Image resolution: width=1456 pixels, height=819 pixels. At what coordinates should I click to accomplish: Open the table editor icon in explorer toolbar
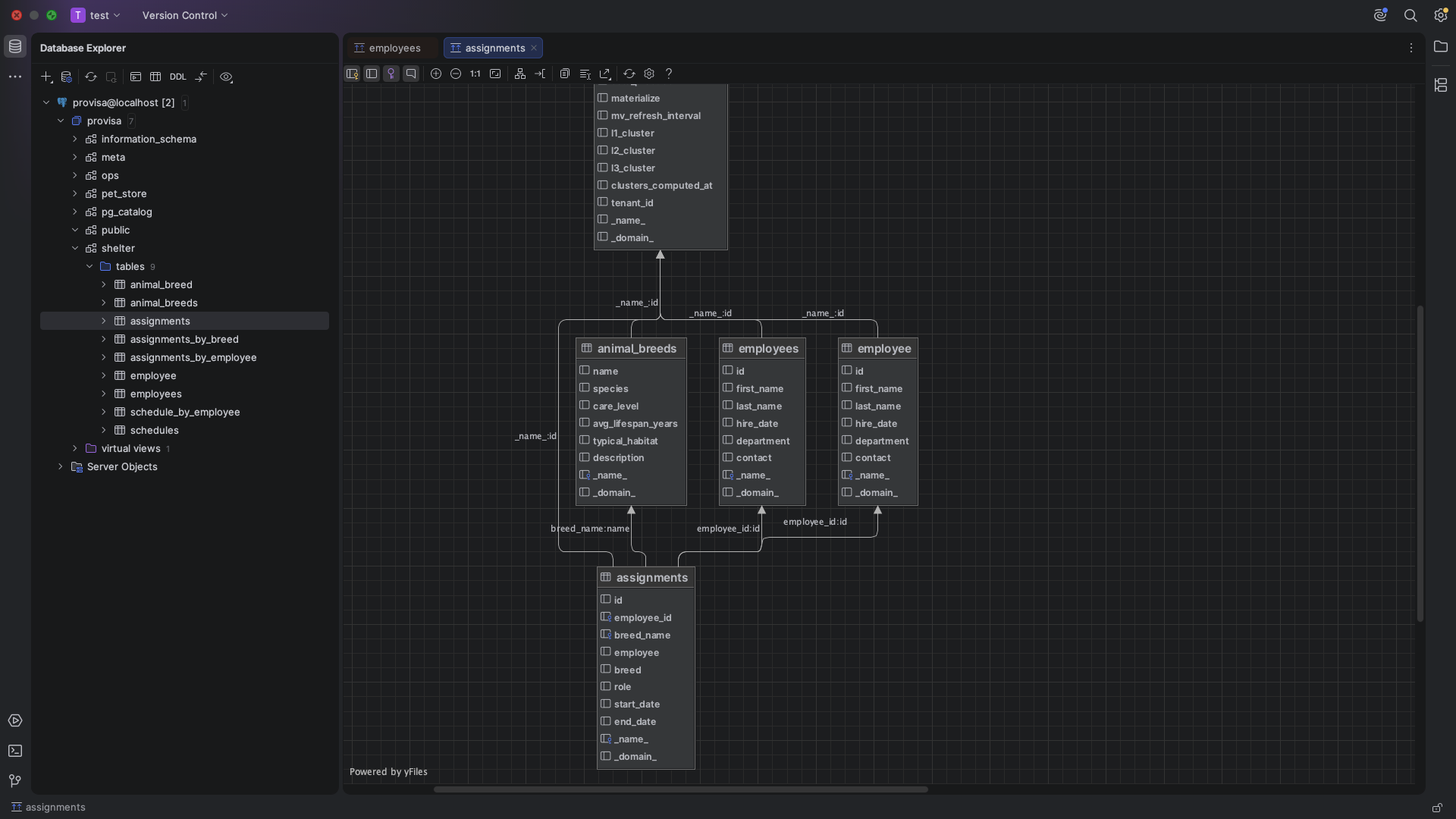point(155,77)
